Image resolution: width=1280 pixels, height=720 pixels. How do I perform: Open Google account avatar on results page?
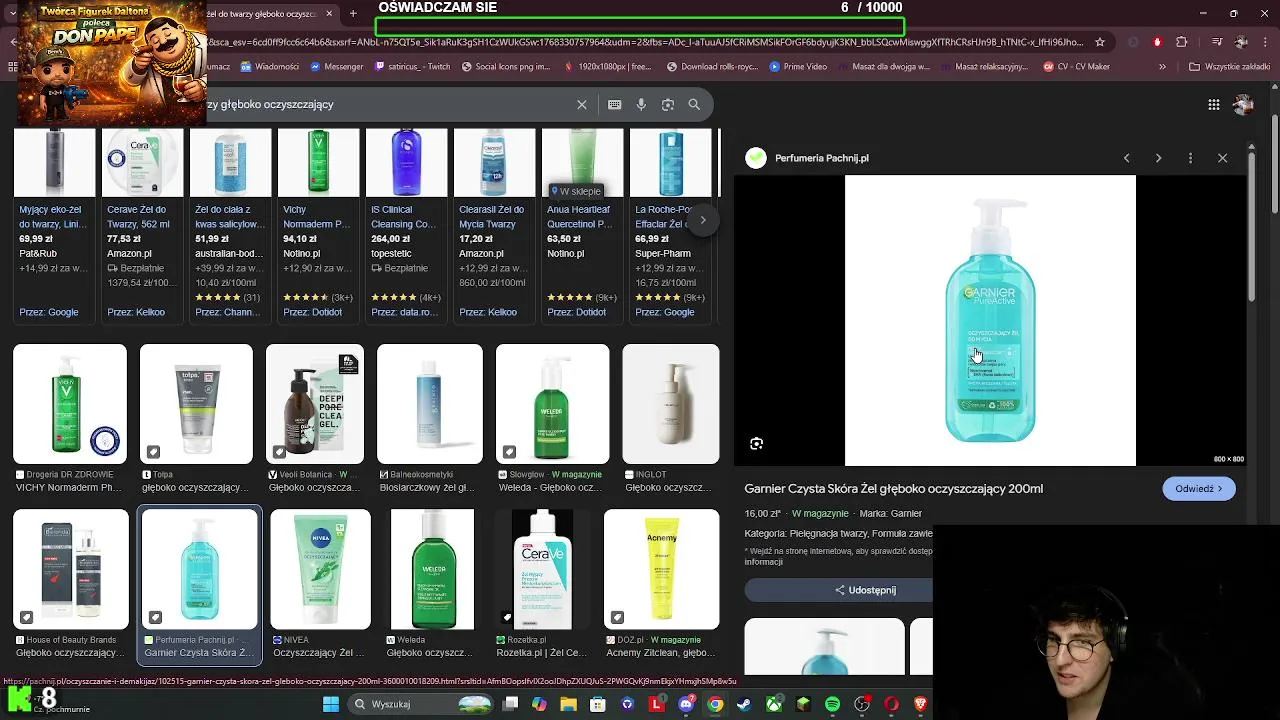click(1244, 104)
